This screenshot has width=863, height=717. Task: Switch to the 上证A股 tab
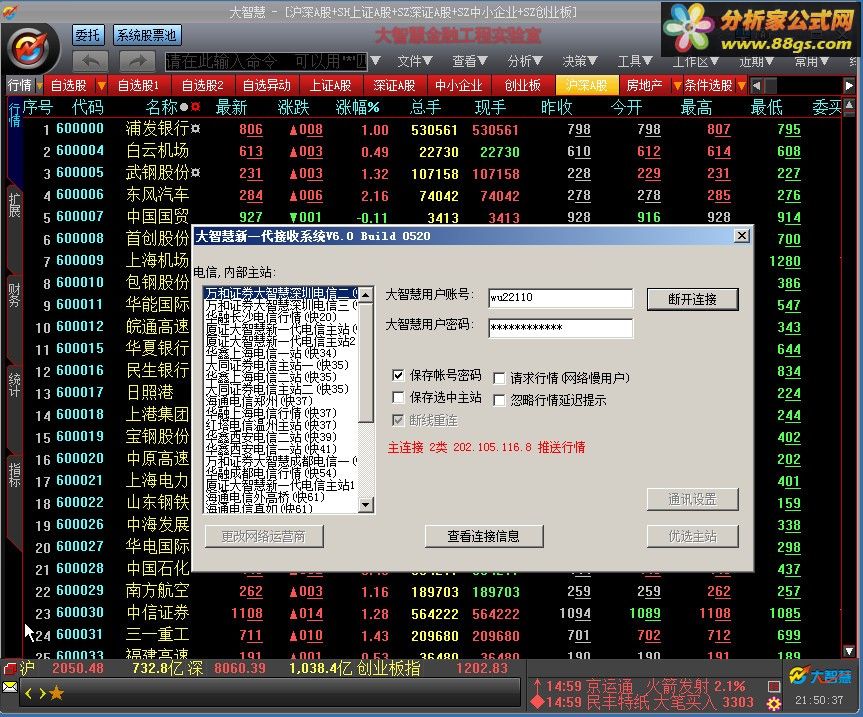[x=330, y=85]
